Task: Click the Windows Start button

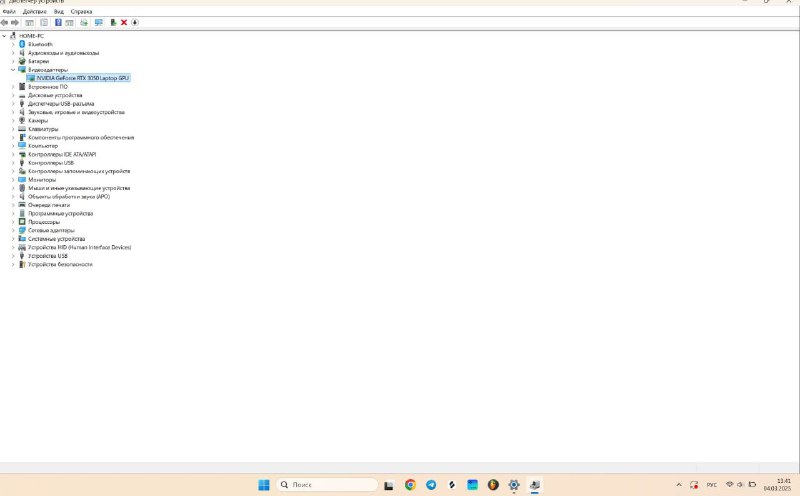Action: (264, 485)
